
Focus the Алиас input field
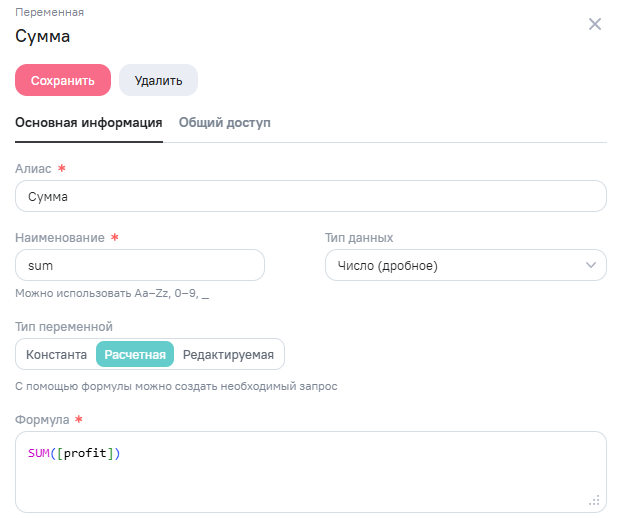[x=310, y=196]
